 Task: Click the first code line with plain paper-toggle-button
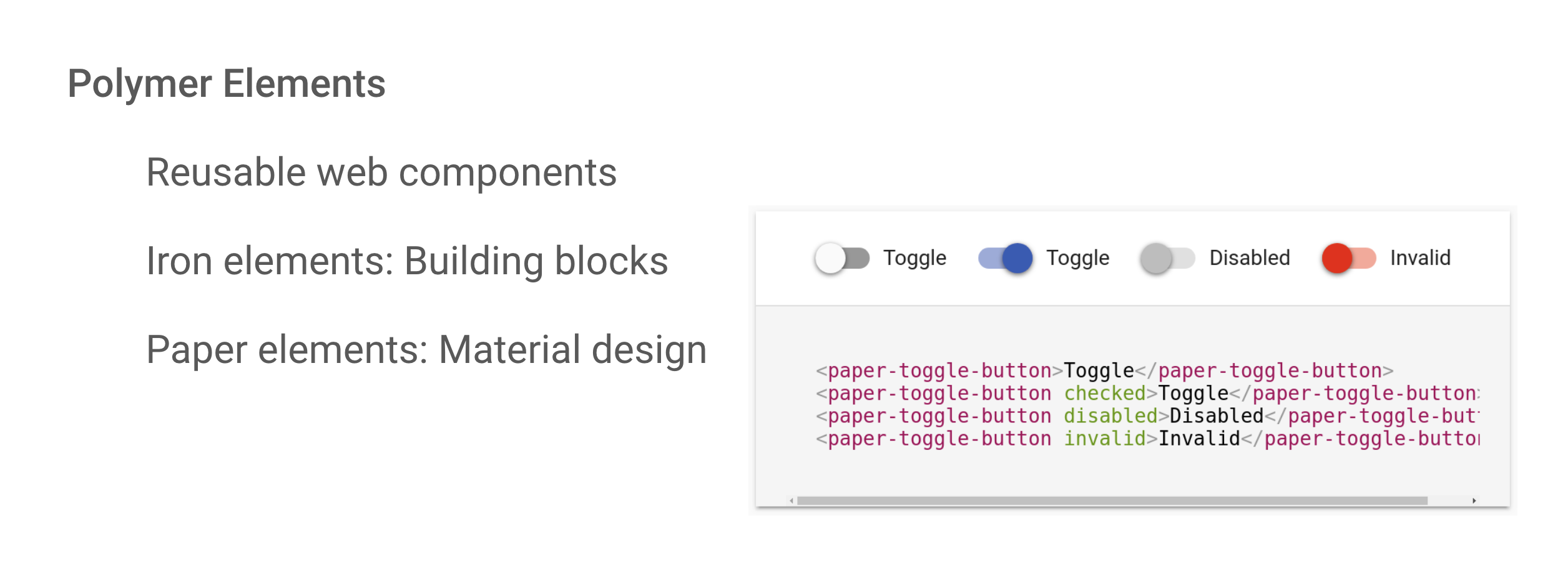click(x=1104, y=371)
